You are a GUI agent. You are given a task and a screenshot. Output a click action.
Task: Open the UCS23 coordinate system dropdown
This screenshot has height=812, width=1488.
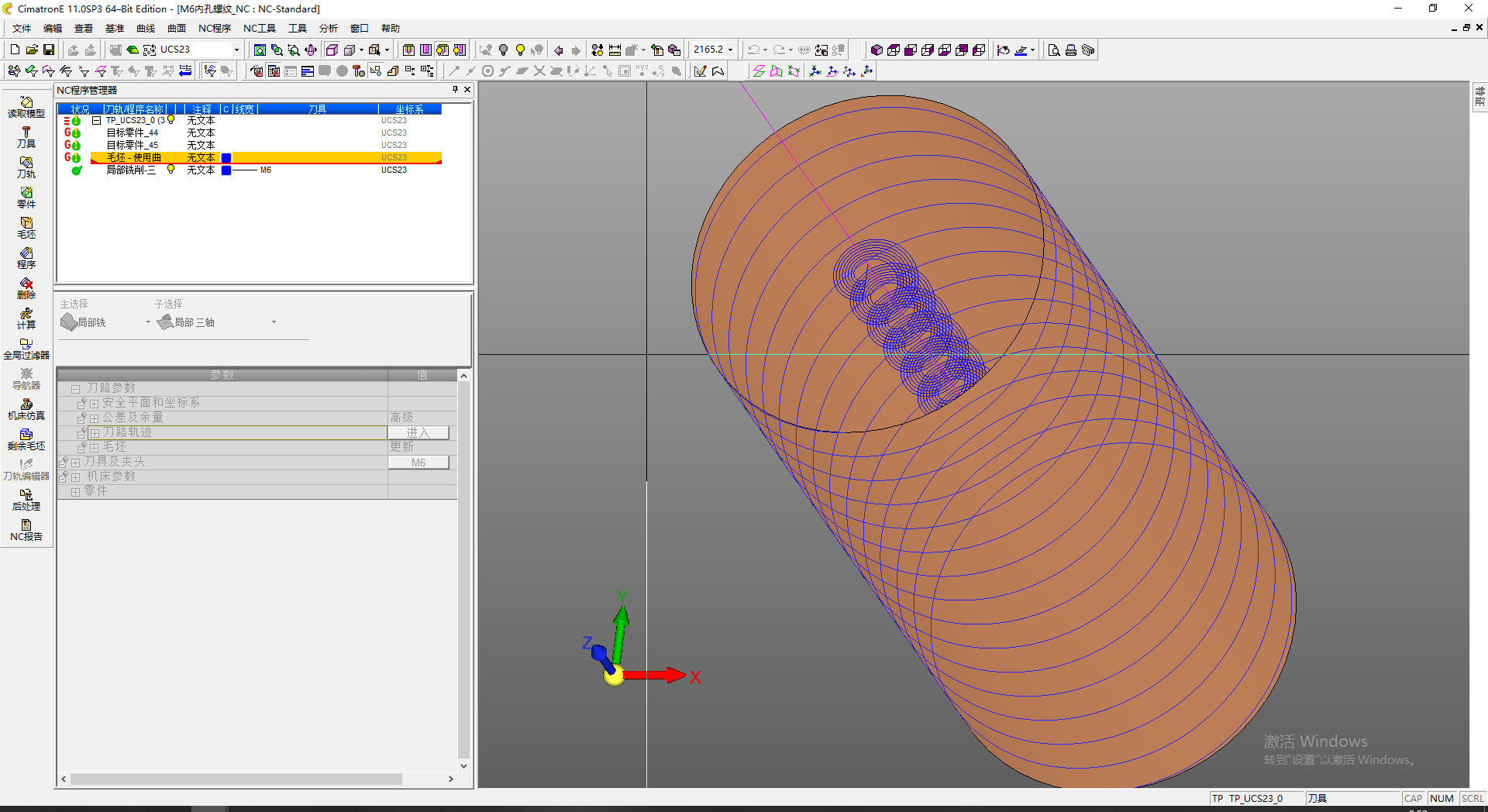pyautogui.click(x=236, y=50)
